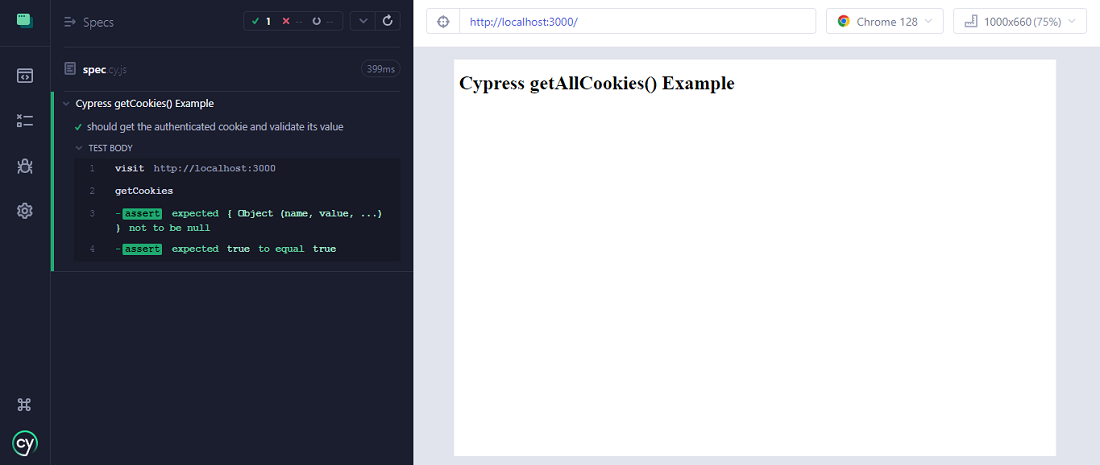Image resolution: width=1100 pixels, height=465 pixels.
Task: Click the Cypress getAllCookies() Example heading
Action: click(596, 83)
